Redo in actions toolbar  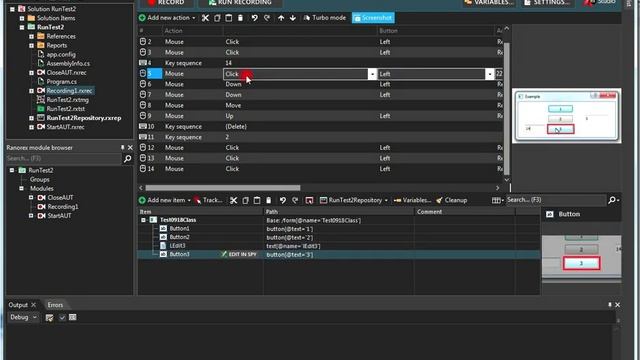point(267,18)
